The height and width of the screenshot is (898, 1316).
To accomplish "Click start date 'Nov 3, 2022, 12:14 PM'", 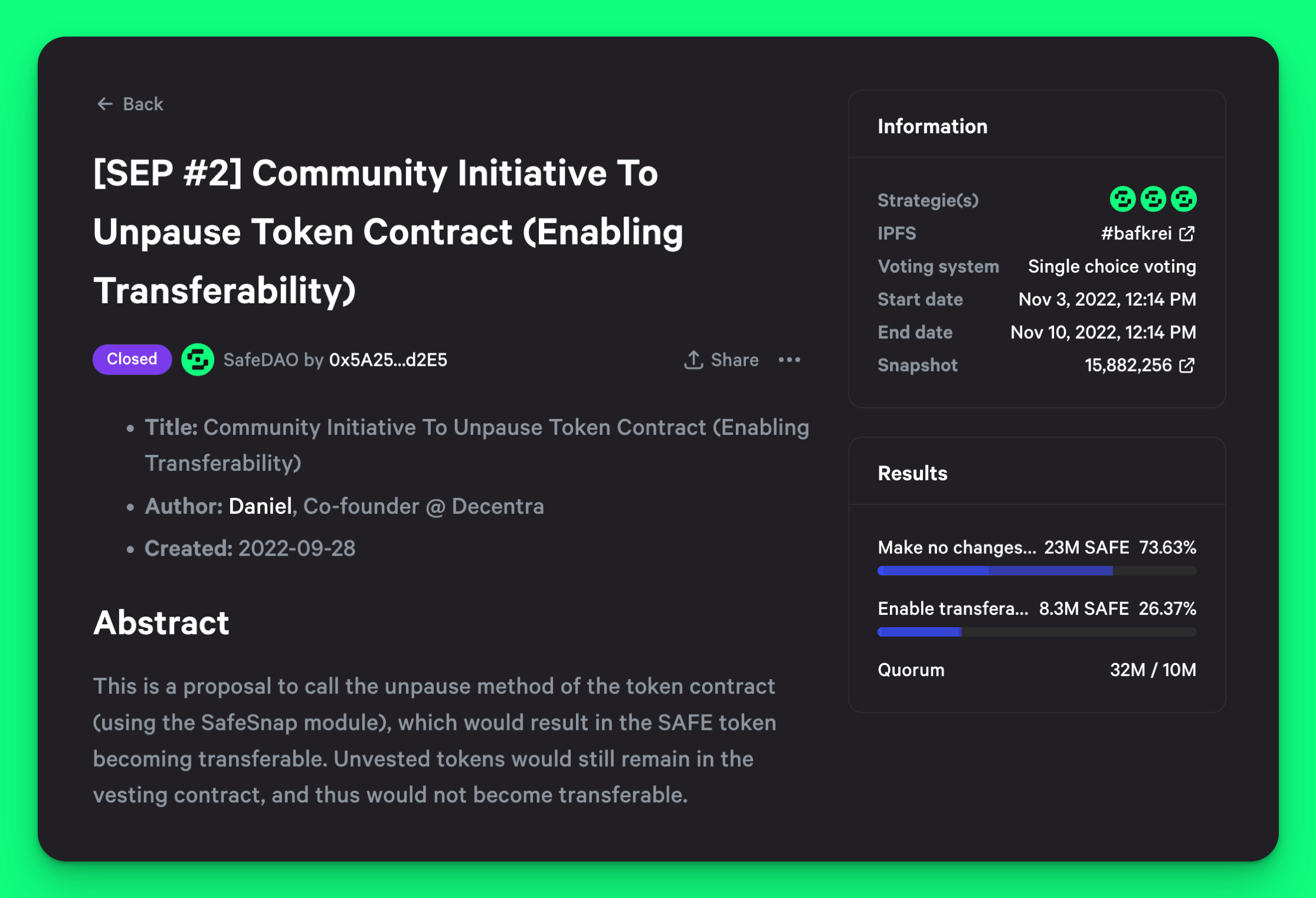I will coord(1107,299).
